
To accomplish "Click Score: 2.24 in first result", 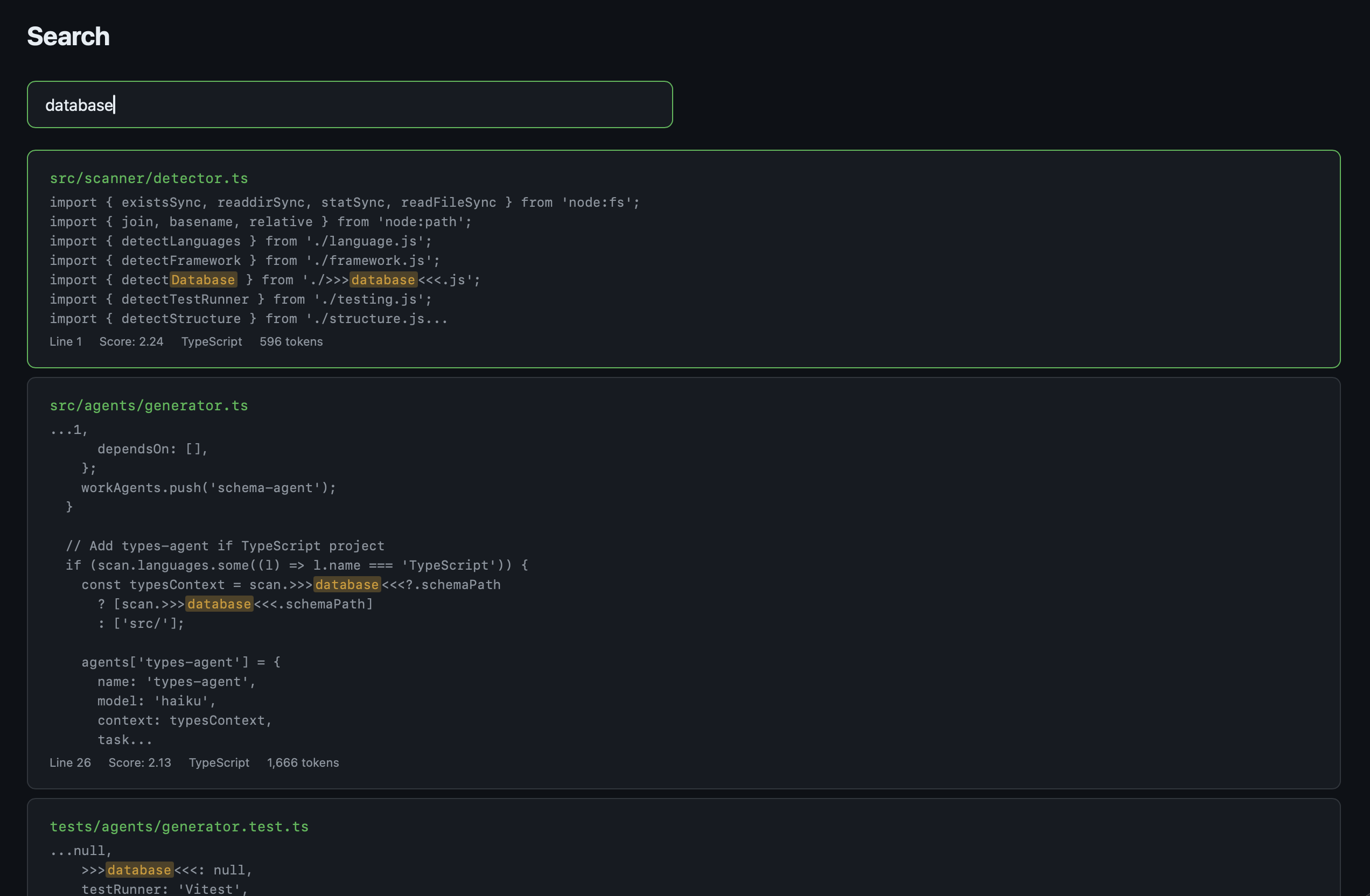I will coord(131,342).
